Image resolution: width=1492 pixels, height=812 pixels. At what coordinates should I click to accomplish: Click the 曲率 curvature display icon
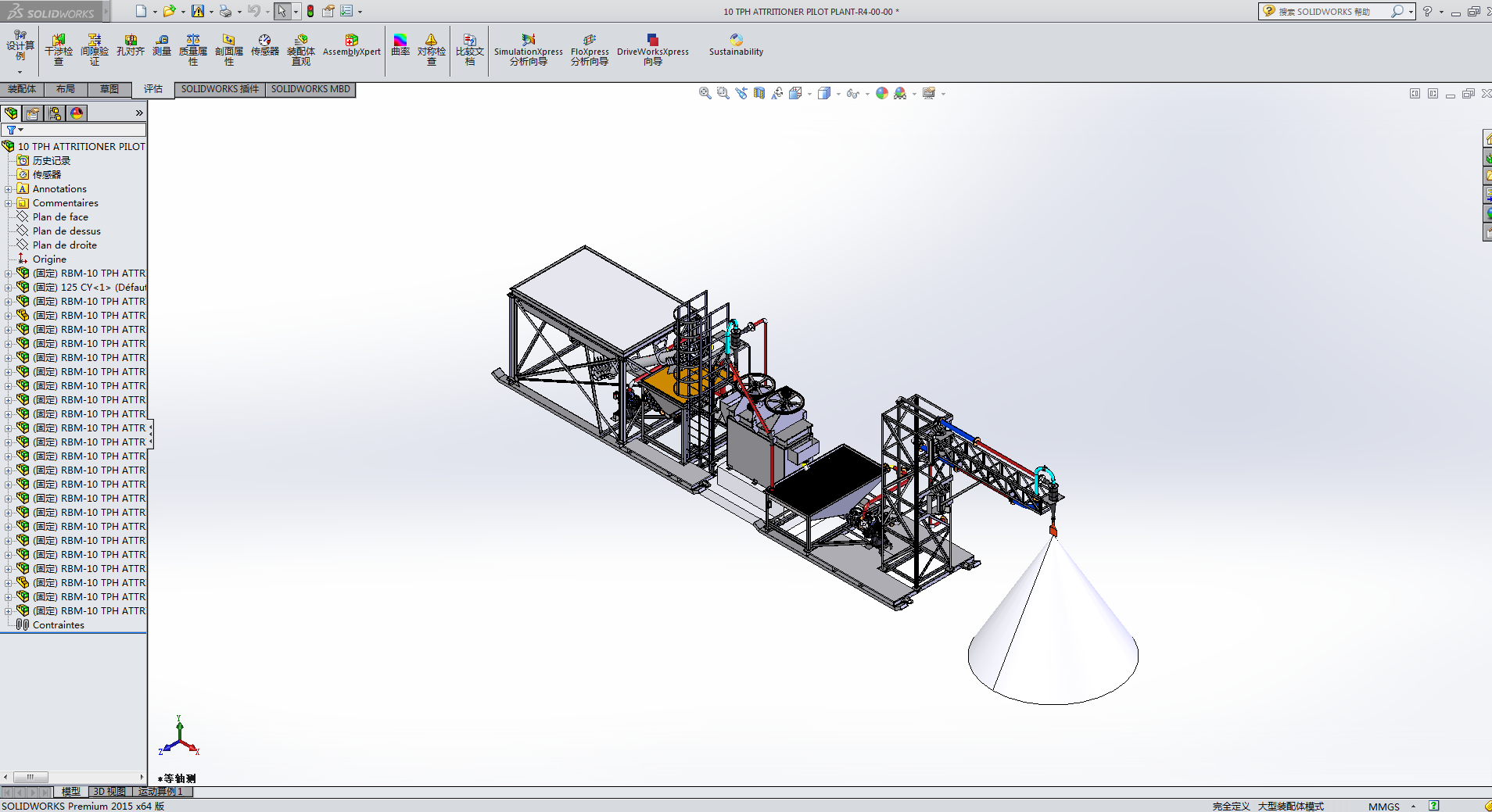point(400,45)
